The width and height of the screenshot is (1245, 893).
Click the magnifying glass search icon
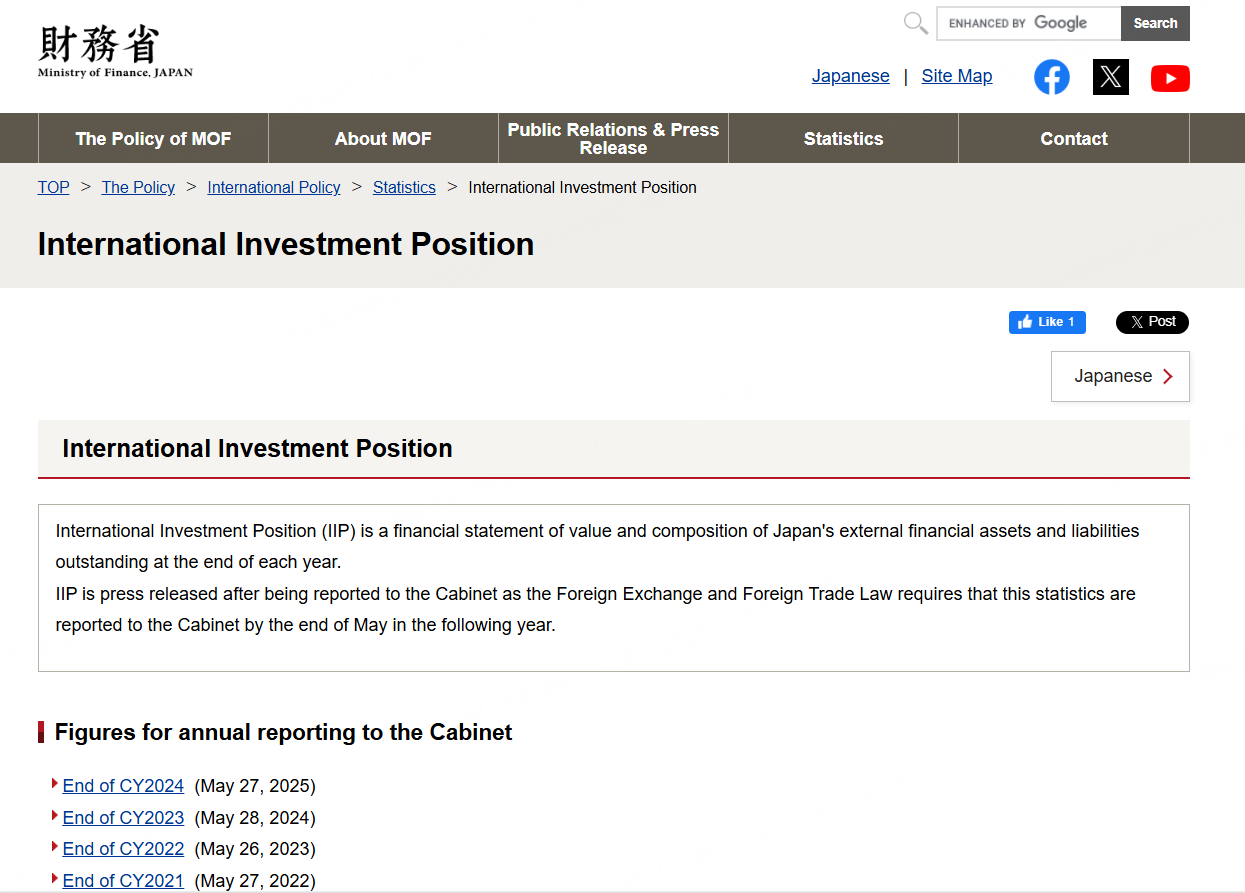[x=915, y=23]
